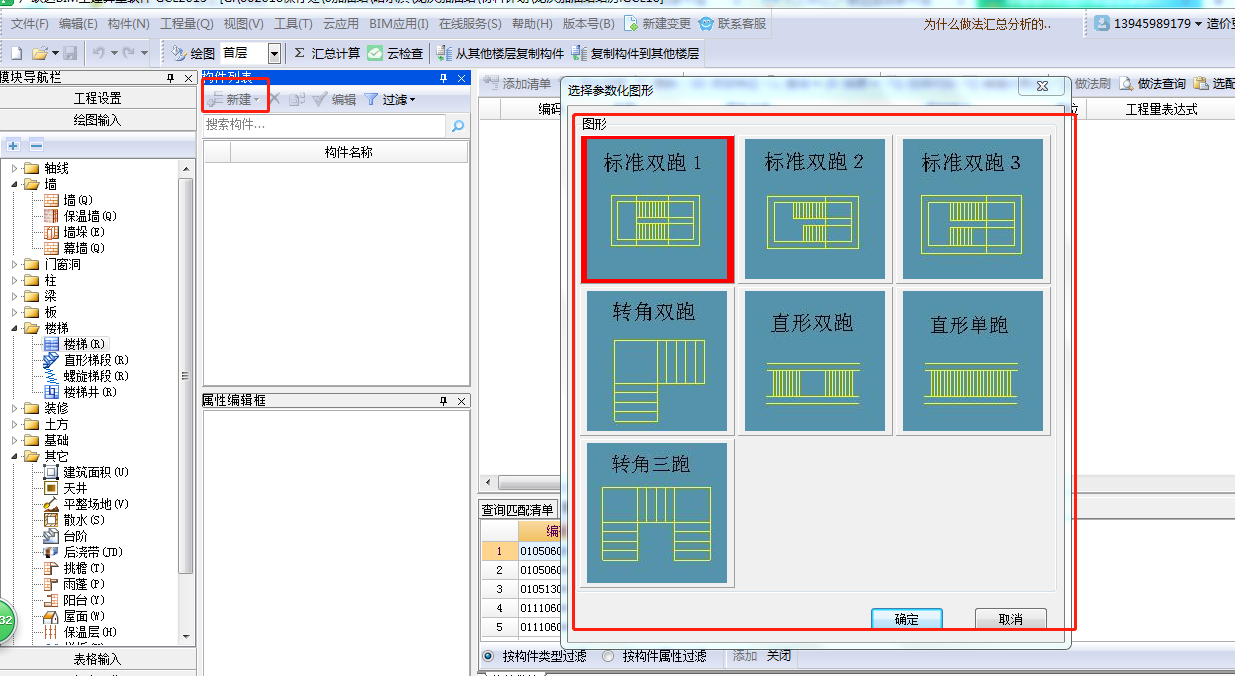The image size is (1235, 676).
Task: Click 汇总计算 sigma icon
Action: pyautogui.click(x=300, y=53)
